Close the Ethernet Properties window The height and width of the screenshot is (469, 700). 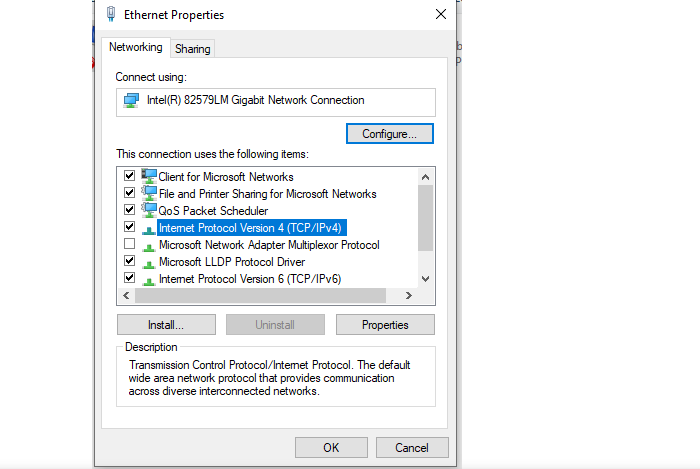pyautogui.click(x=441, y=14)
